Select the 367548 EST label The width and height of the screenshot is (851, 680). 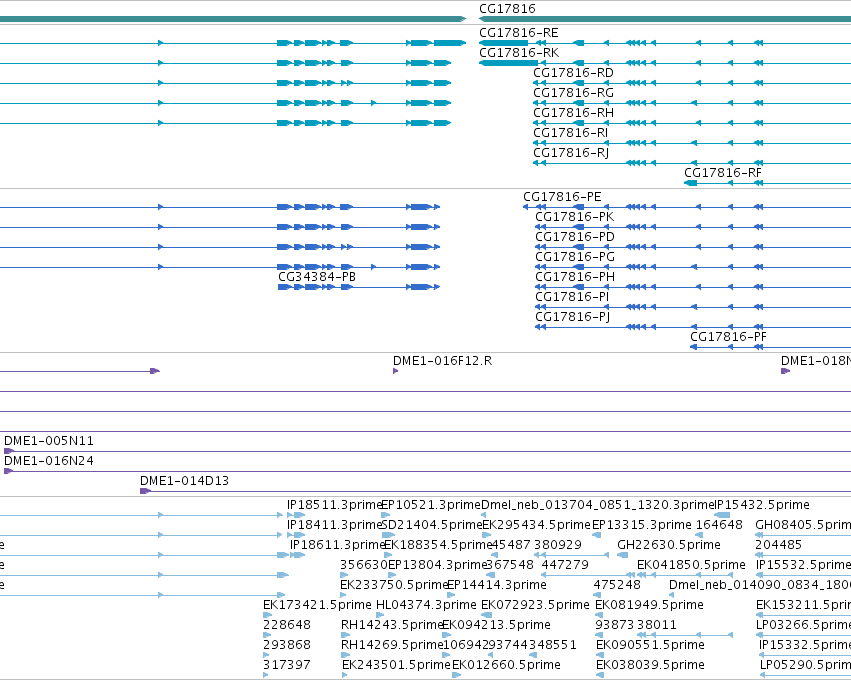point(510,565)
